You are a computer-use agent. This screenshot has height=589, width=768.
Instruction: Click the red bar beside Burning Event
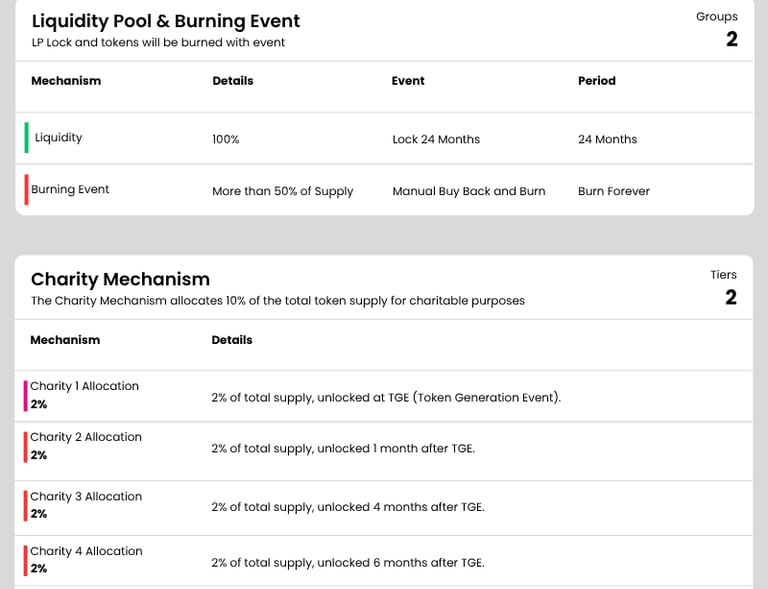tap(27, 190)
